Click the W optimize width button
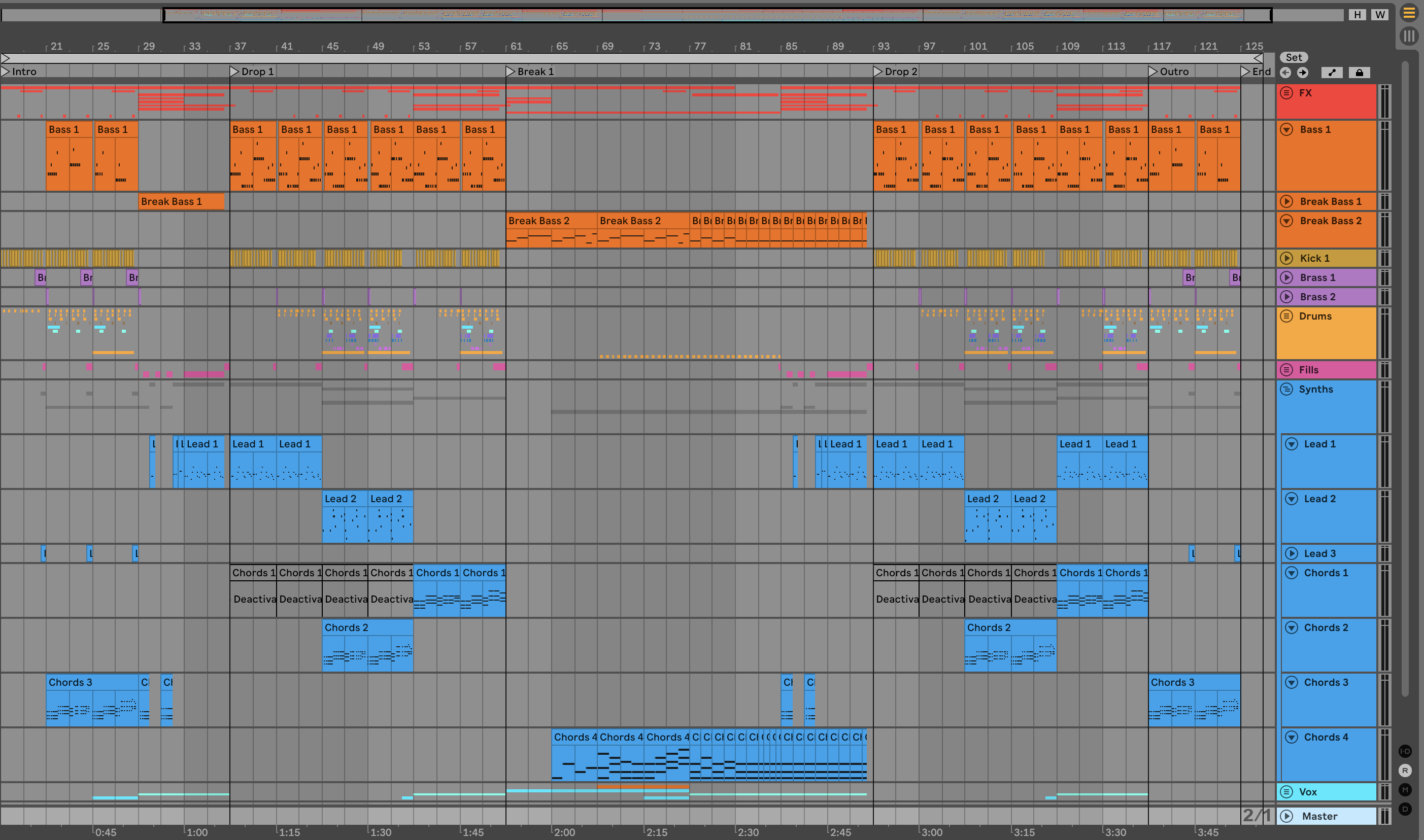Image resolution: width=1424 pixels, height=840 pixels. click(1380, 15)
